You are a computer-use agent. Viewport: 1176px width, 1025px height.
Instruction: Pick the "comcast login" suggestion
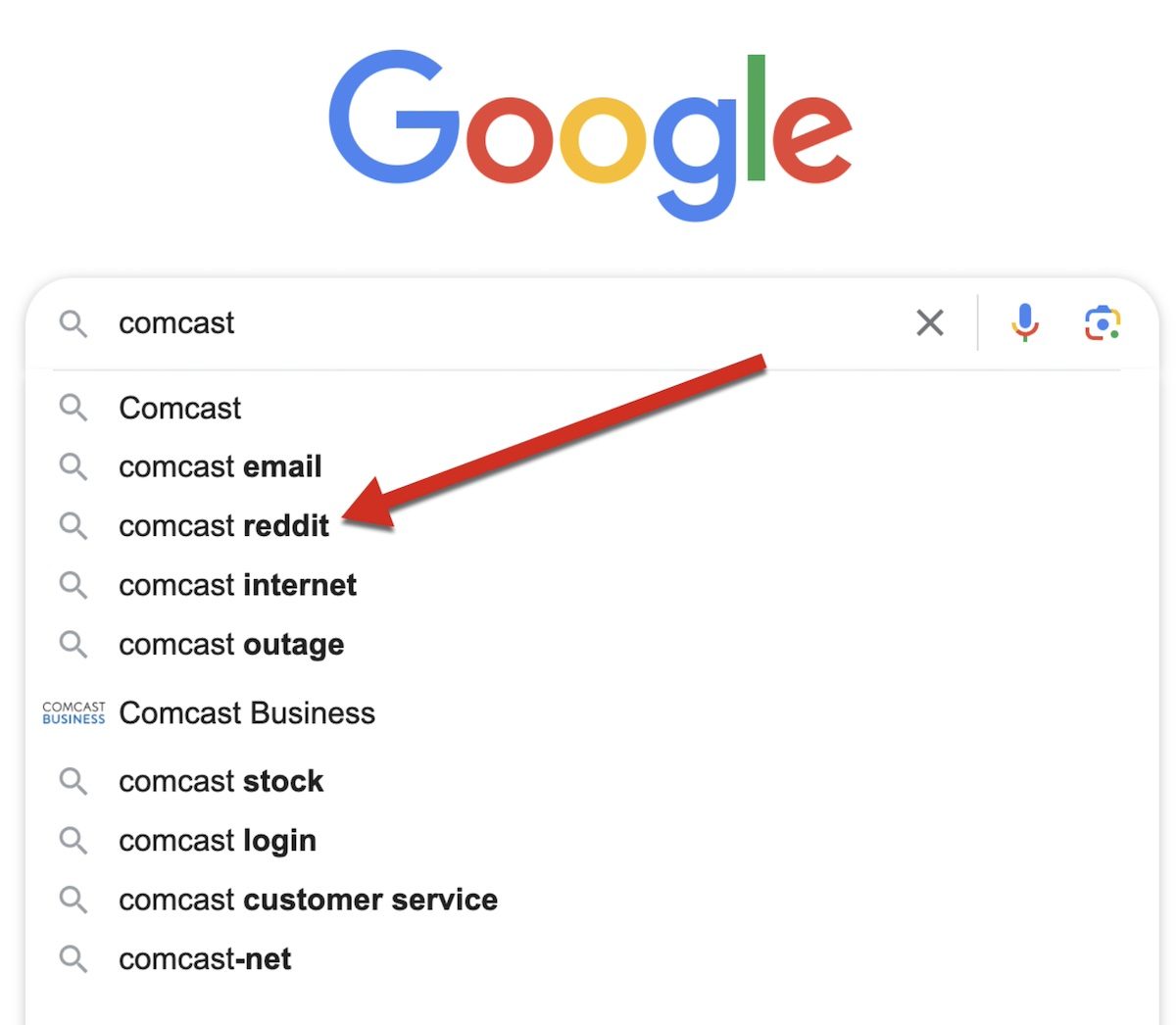(x=218, y=841)
